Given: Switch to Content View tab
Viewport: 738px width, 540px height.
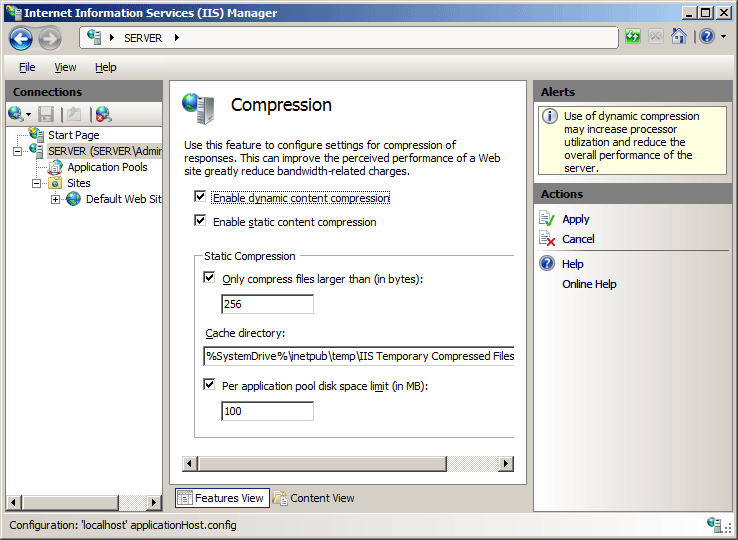Looking at the screenshot, I should coord(314,498).
